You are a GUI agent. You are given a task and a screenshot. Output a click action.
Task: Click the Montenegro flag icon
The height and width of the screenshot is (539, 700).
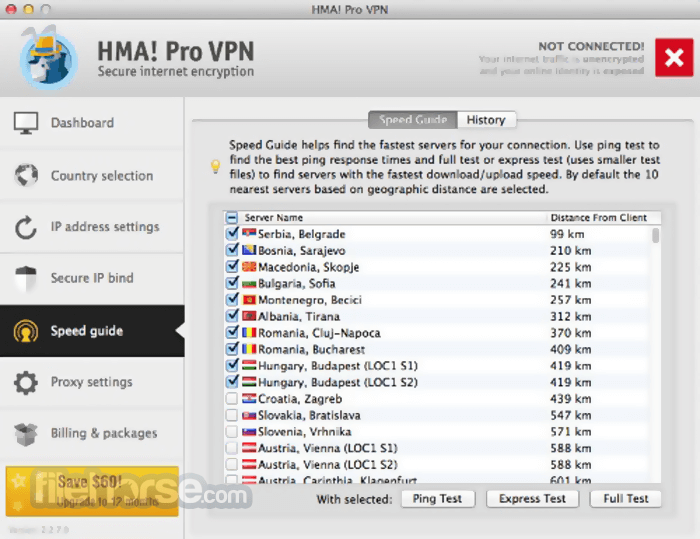click(x=249, y=300)
